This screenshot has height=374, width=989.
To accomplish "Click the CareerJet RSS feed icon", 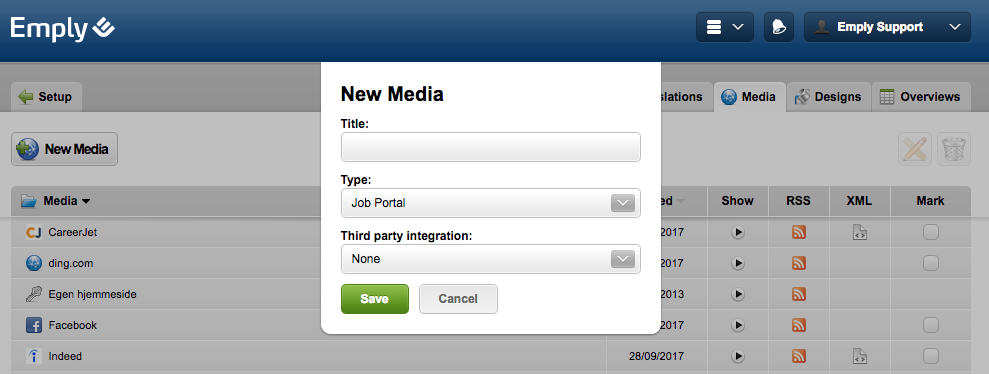I will tap(799, 232).
